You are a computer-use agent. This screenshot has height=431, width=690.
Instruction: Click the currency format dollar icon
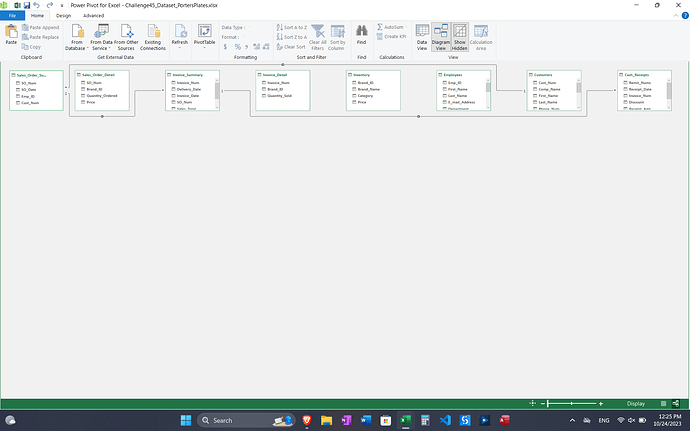[225, 47]
